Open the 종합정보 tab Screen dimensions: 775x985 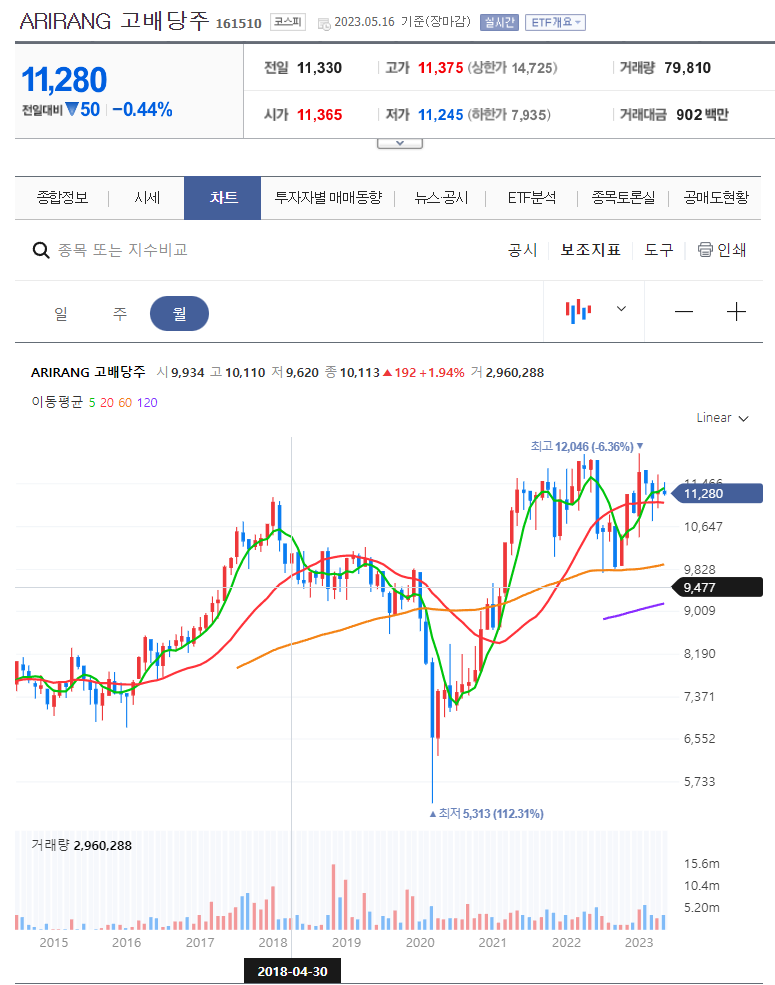pos(62,198)
